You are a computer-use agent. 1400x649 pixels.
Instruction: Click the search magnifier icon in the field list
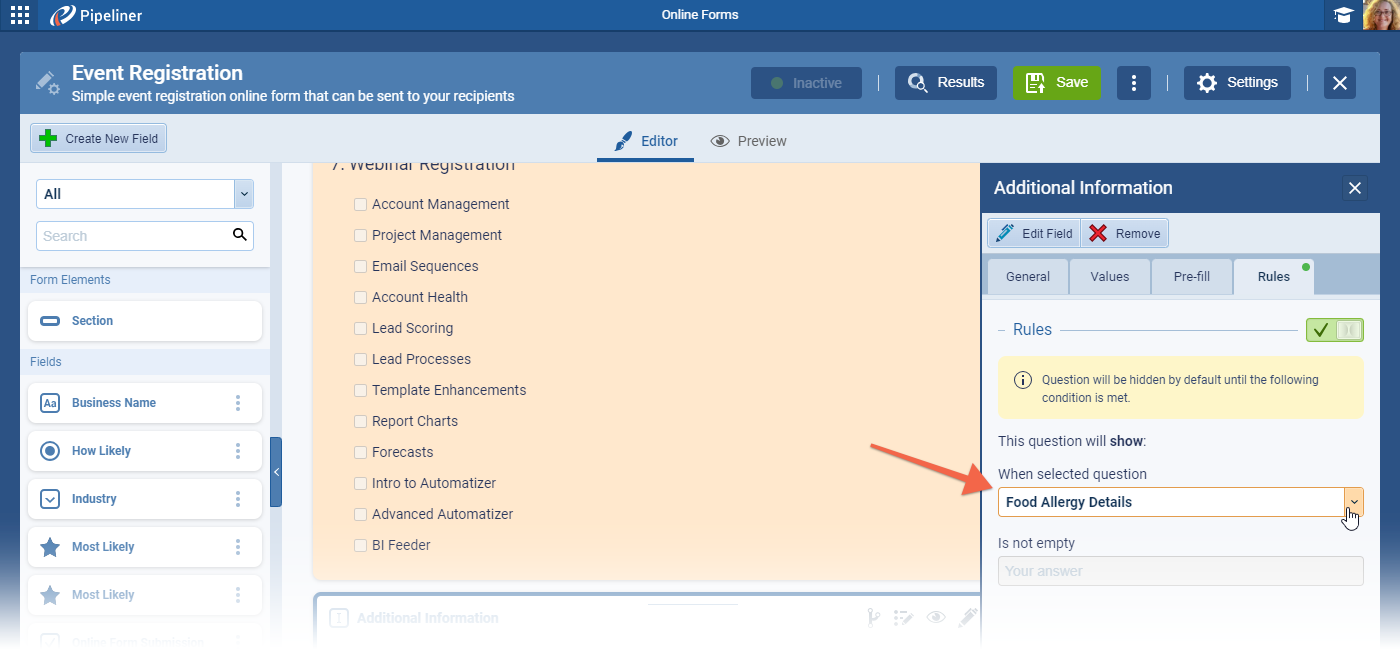click(x=239, y=235)
